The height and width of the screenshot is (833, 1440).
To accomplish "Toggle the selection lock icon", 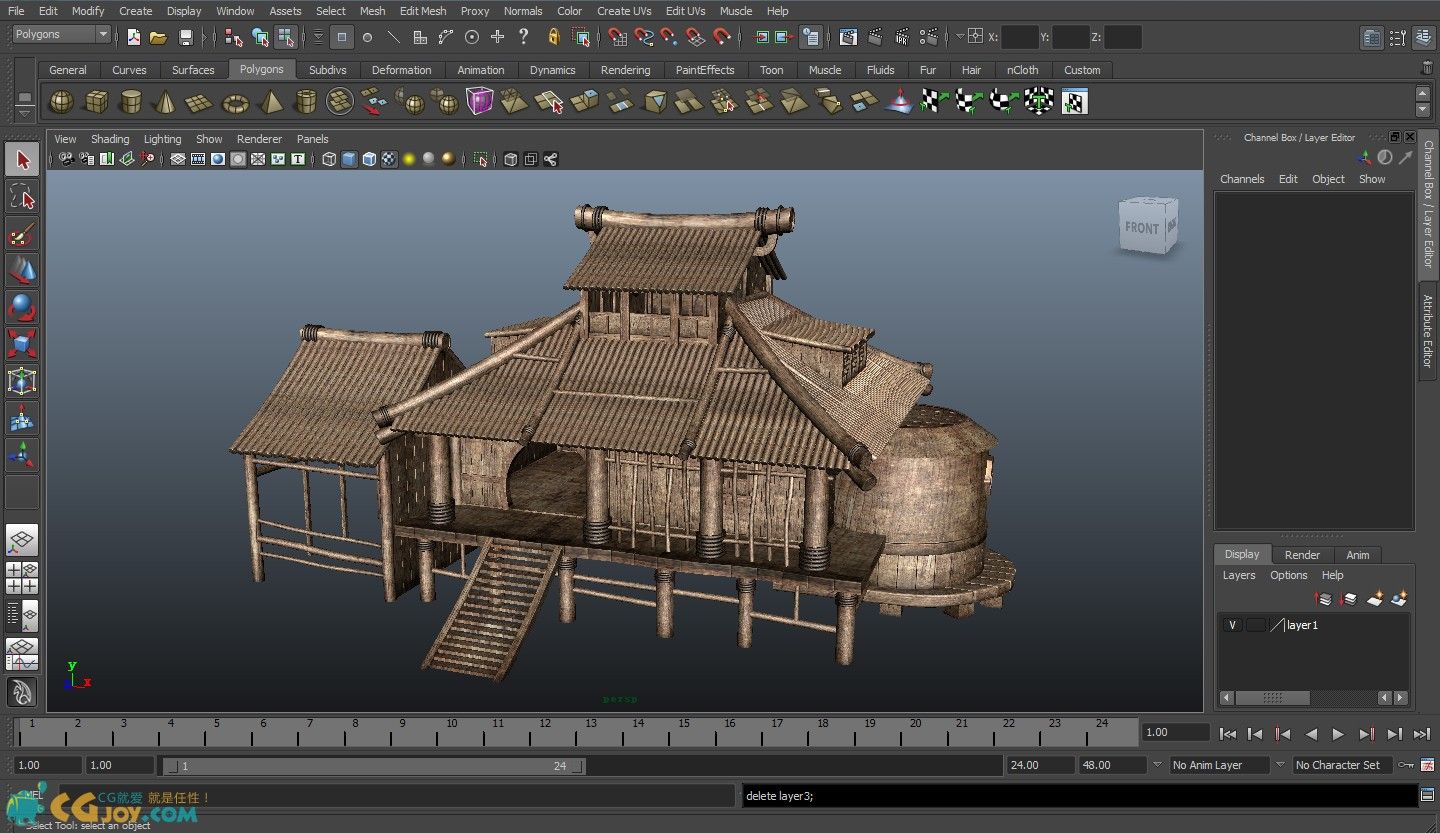I will pyautogui.click(x=553, y=37).
